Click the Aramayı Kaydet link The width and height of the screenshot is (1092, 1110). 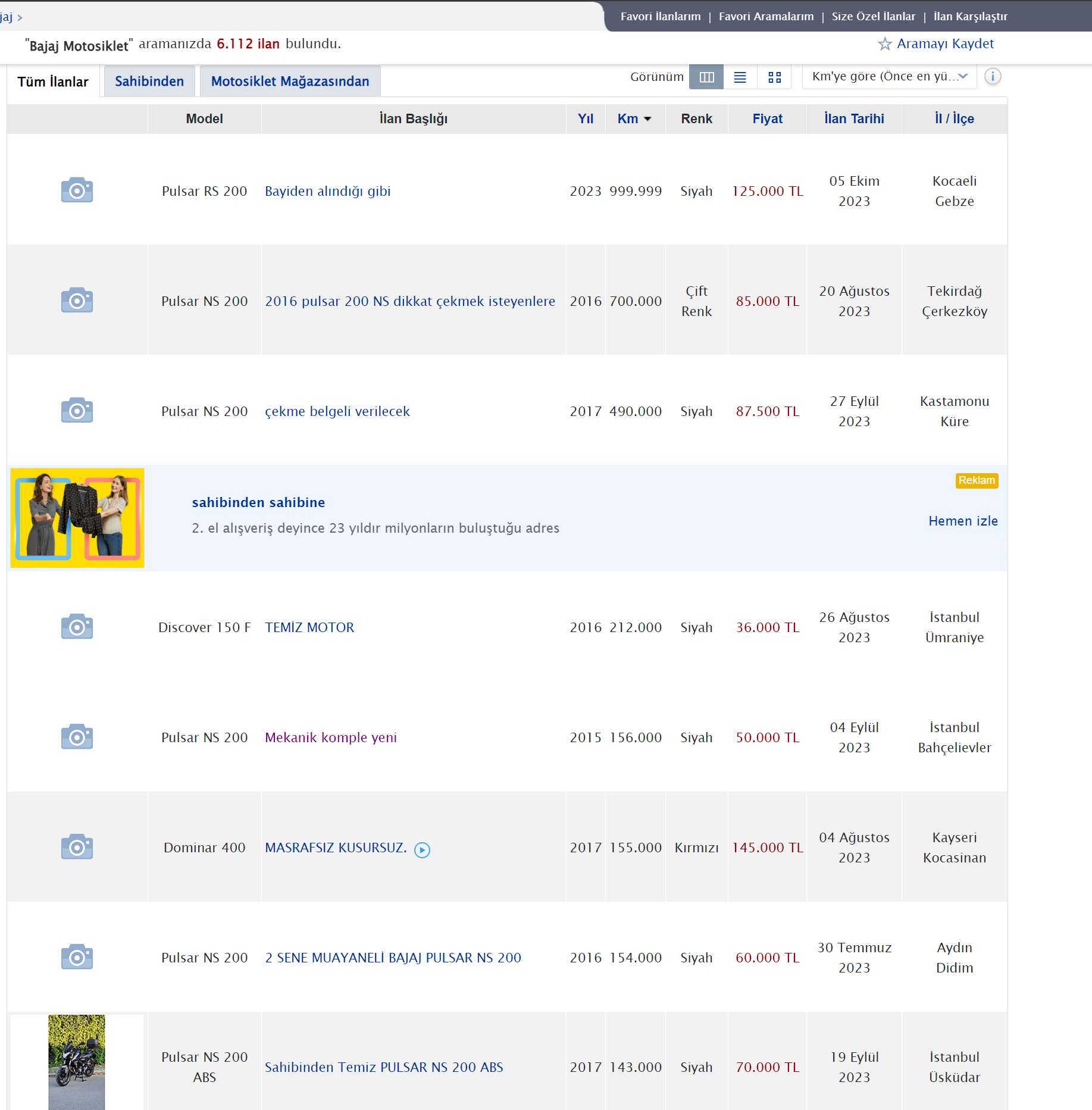[945, 43]
